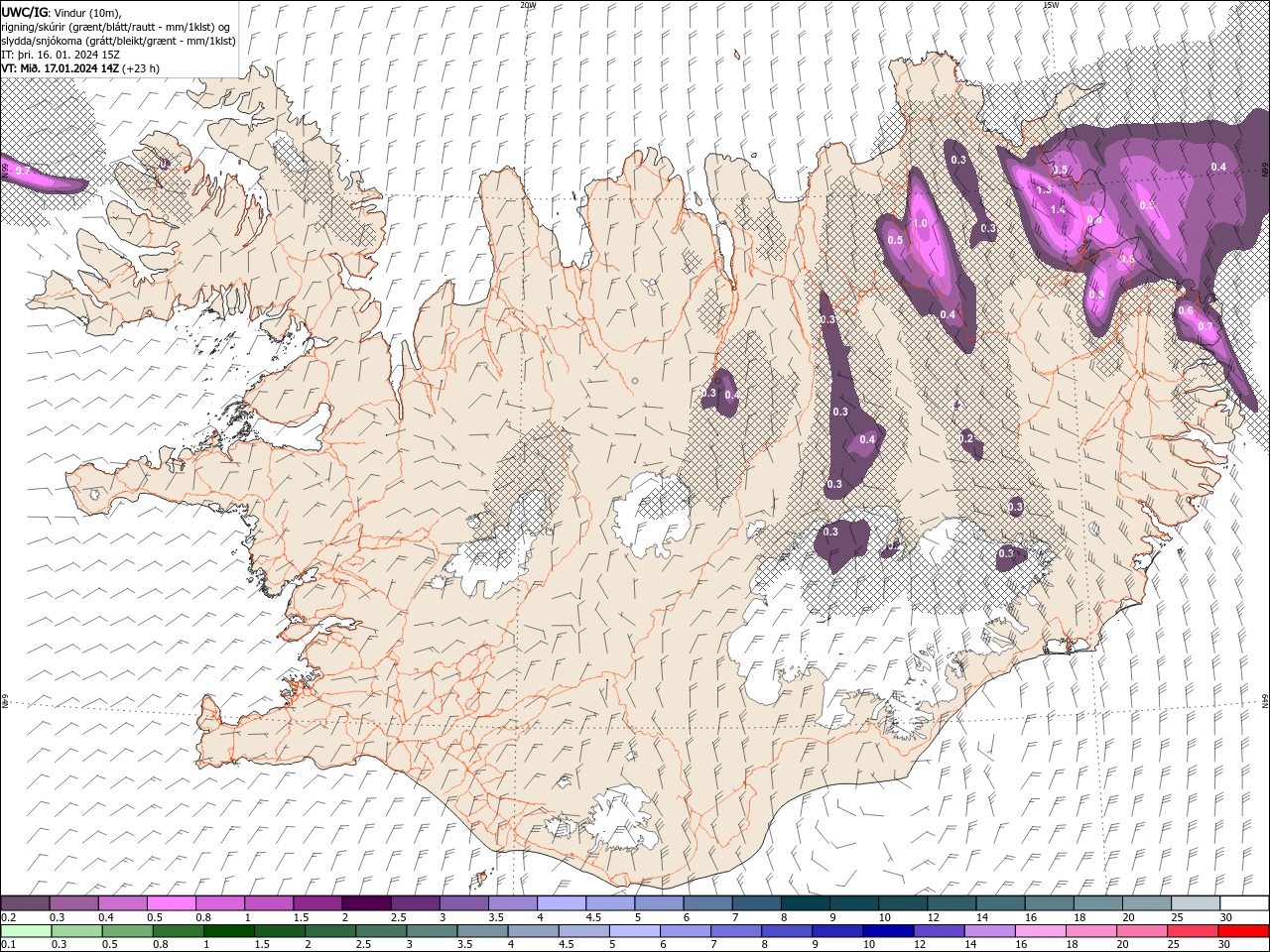Screen dimensions: 1270x952
Task: Pick the bright red bottom-row swatch at 30
Action: tap(1244, 931)
